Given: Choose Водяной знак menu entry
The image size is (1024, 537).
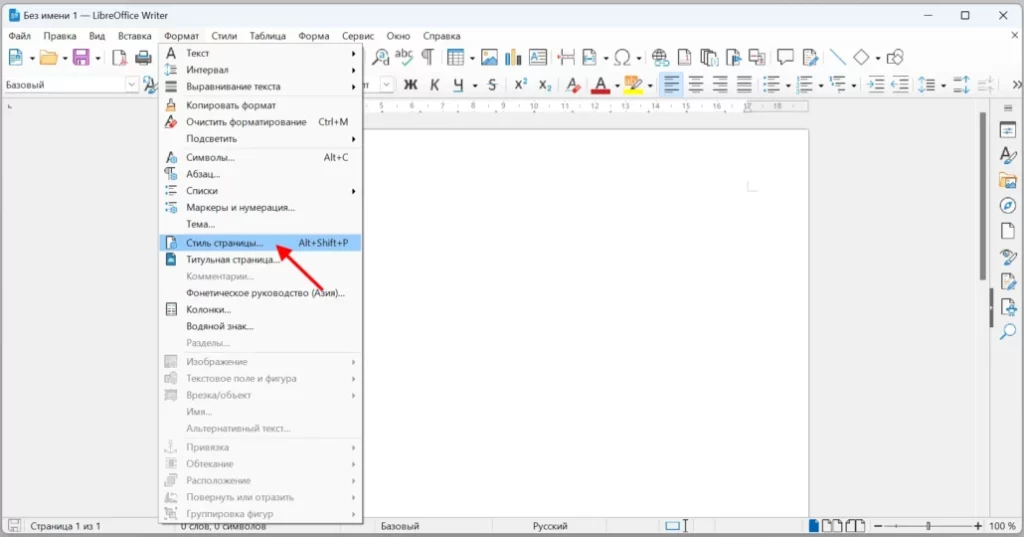Looking at the screenshot, I should pos(261,326).
